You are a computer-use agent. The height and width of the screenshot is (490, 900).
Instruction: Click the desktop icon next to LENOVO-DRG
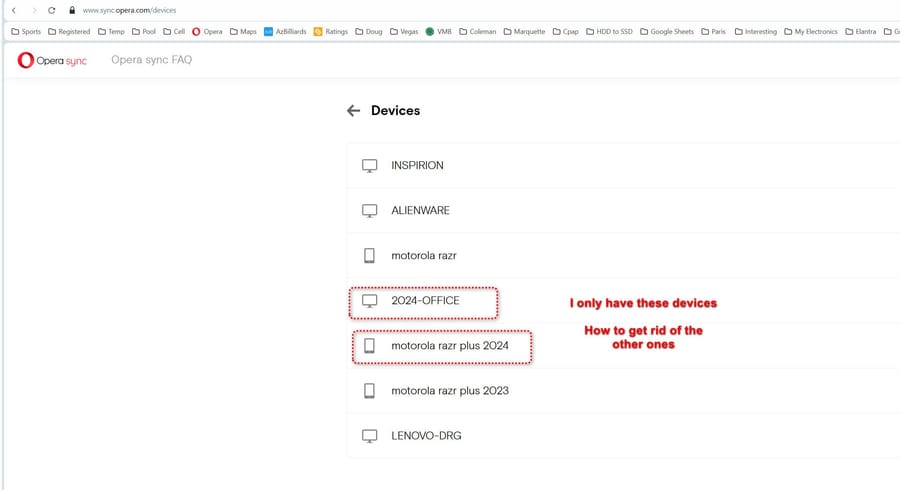point(370,436)
